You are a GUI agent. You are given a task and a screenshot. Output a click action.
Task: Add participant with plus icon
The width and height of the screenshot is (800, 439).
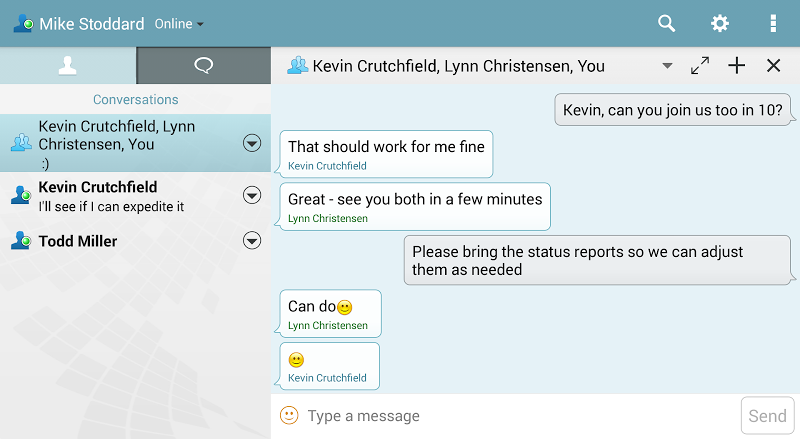coord(737,65)
